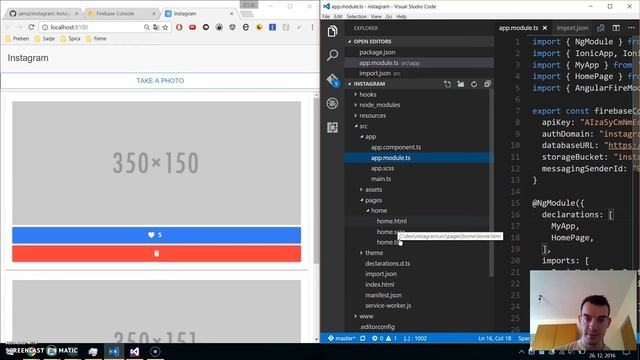The height and width of the screenshot is (360, 640).
Task: Click the sync icon in VS Code status bar
Action: pos(362,338)
